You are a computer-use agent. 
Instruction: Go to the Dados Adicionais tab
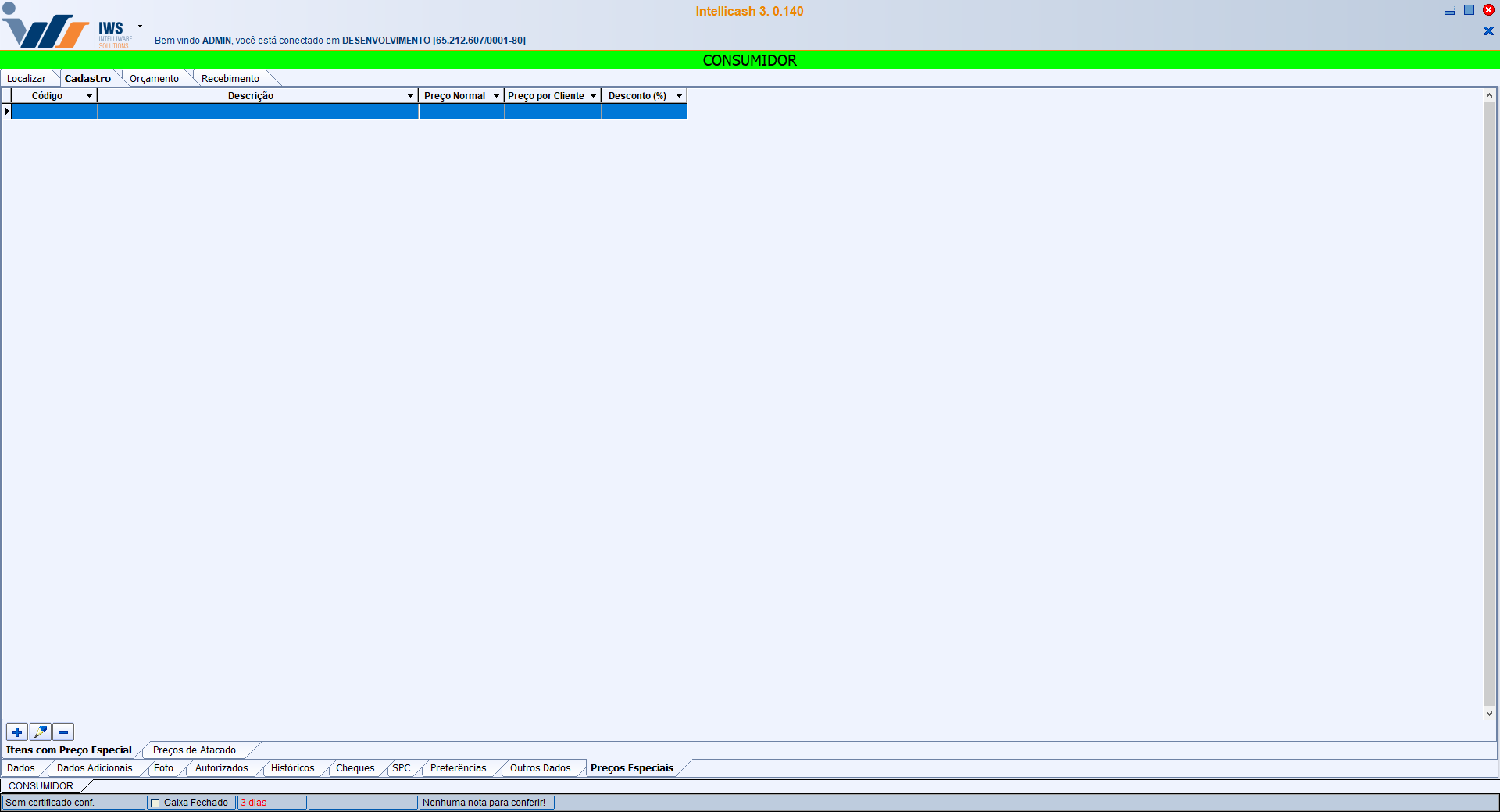[x=95, y=768]
